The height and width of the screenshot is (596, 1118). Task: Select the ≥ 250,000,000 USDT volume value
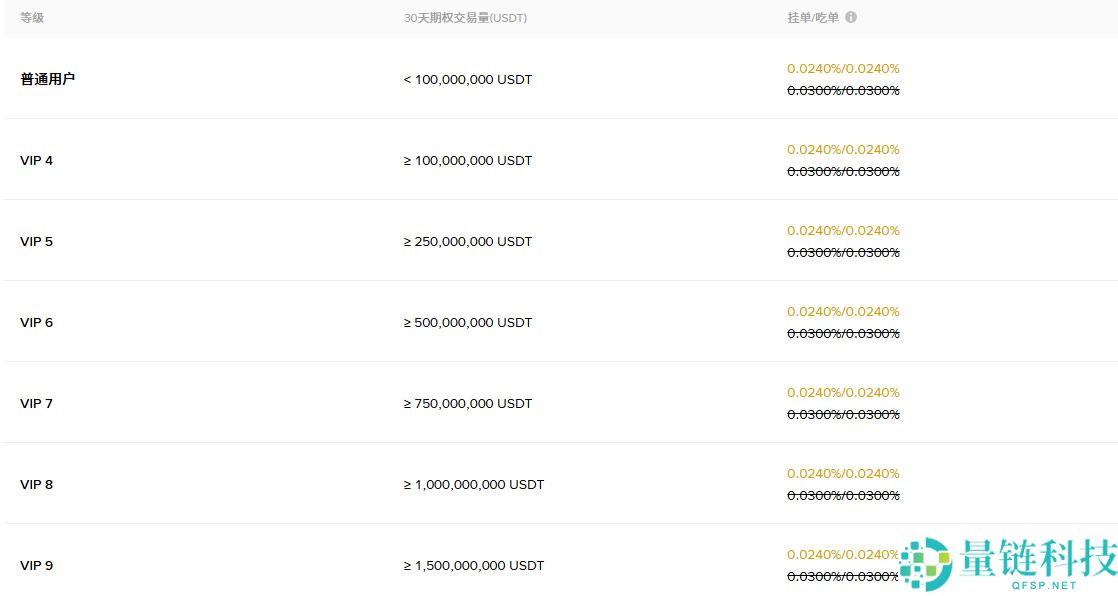click(467, 241)
